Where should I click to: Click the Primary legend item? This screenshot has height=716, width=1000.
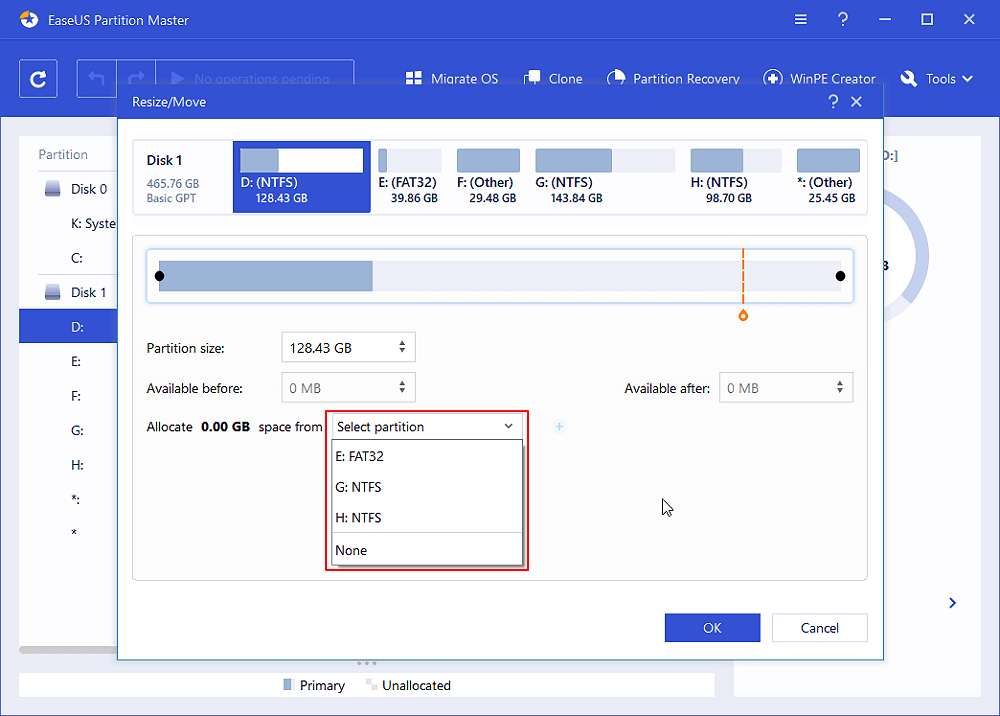[314, 685]
